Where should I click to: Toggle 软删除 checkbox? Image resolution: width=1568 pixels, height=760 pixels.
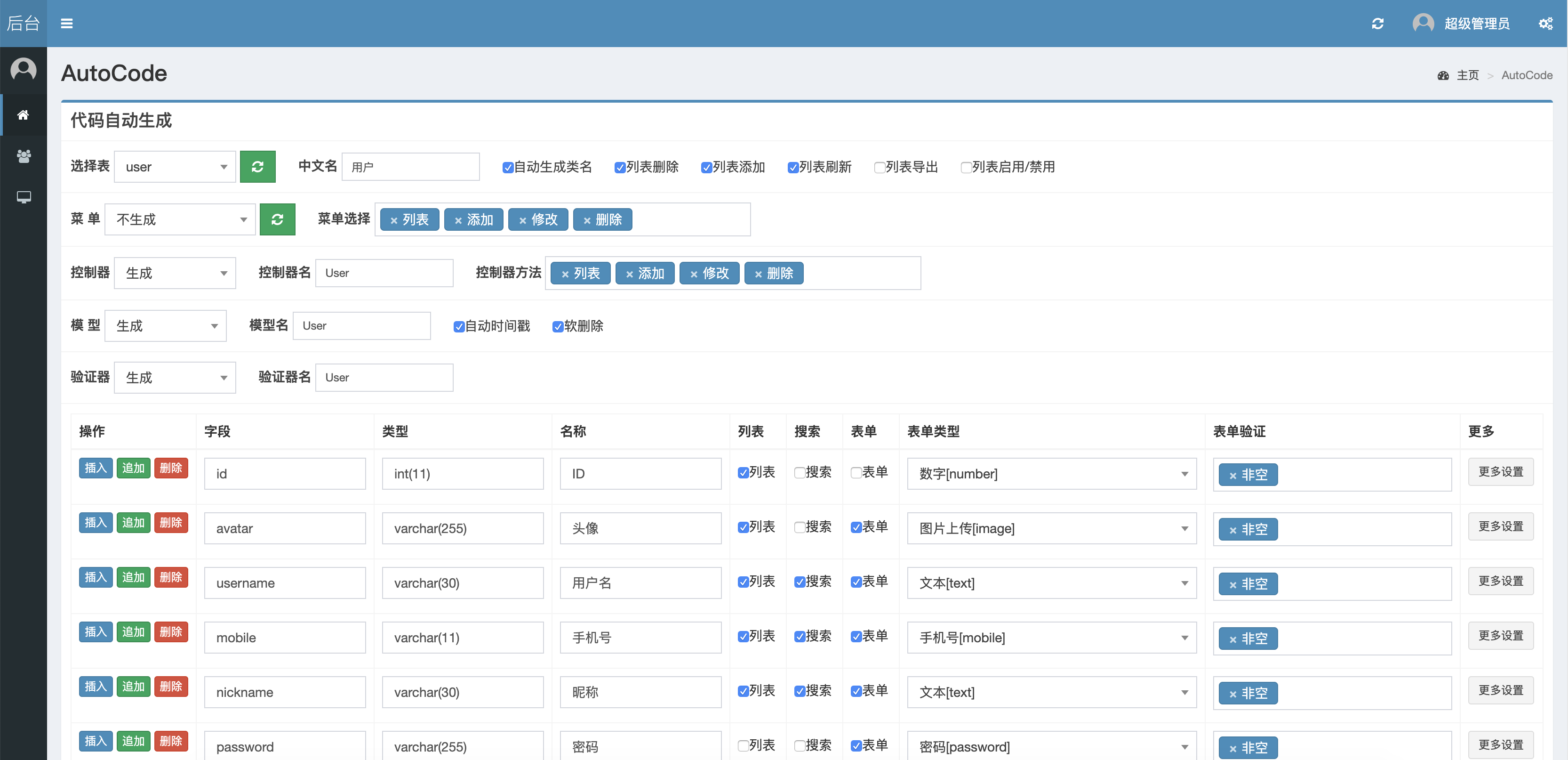coord(557,326)
